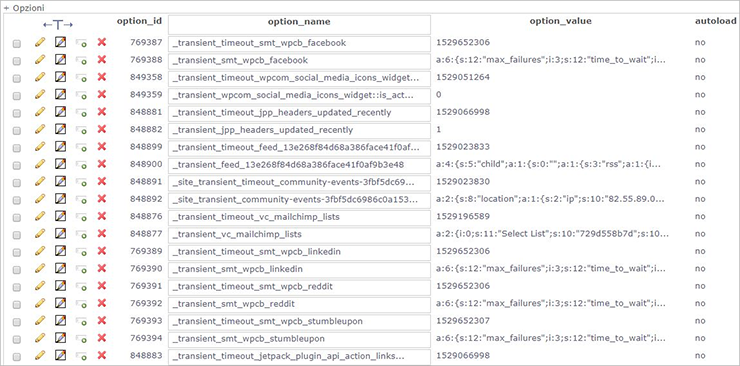Copy row icon for option 769388
The image size is (740, 366).
click(x=81, y=60)
